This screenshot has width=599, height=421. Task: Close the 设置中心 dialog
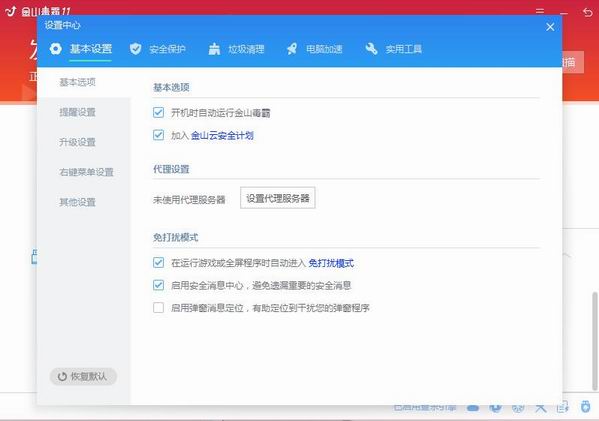tap(550, 27)
